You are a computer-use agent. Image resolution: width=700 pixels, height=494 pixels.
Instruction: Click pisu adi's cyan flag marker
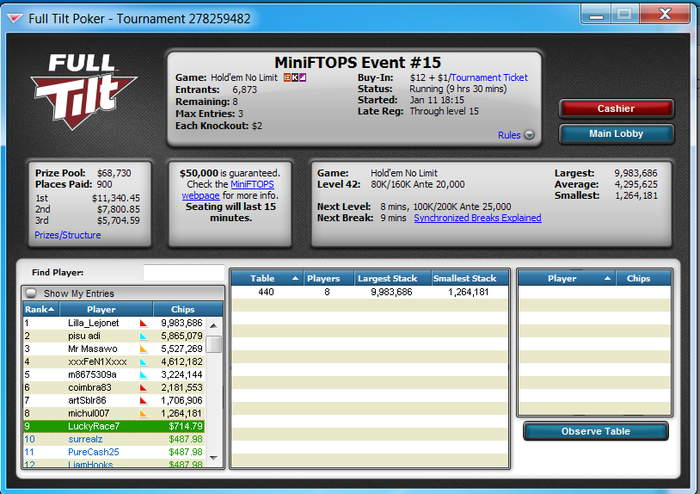tap(143, 336)
